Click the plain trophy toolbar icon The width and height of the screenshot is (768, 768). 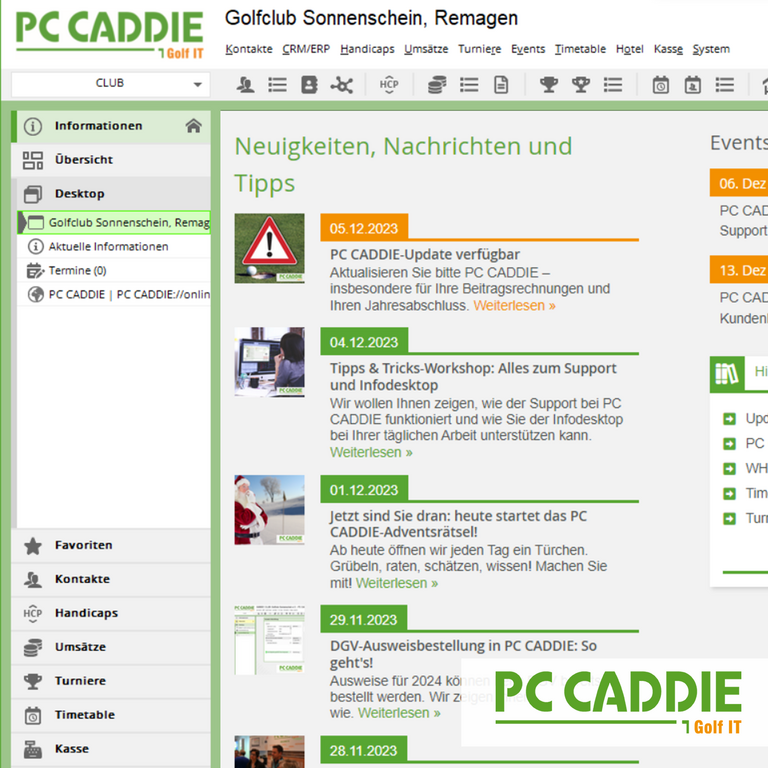(x=549, y=85)
